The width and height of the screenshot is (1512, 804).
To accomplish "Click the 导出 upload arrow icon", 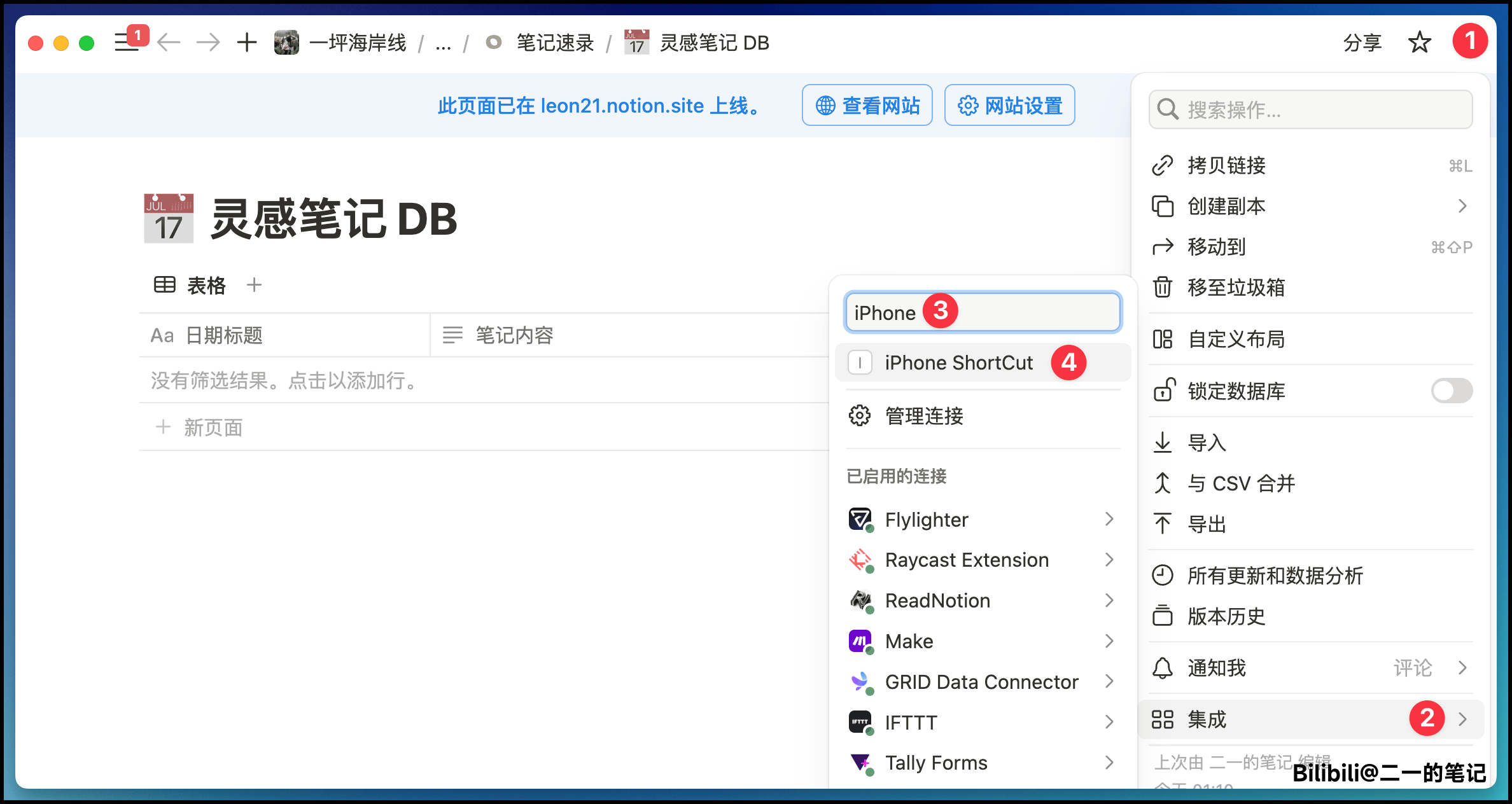I will pos(1163,523).
